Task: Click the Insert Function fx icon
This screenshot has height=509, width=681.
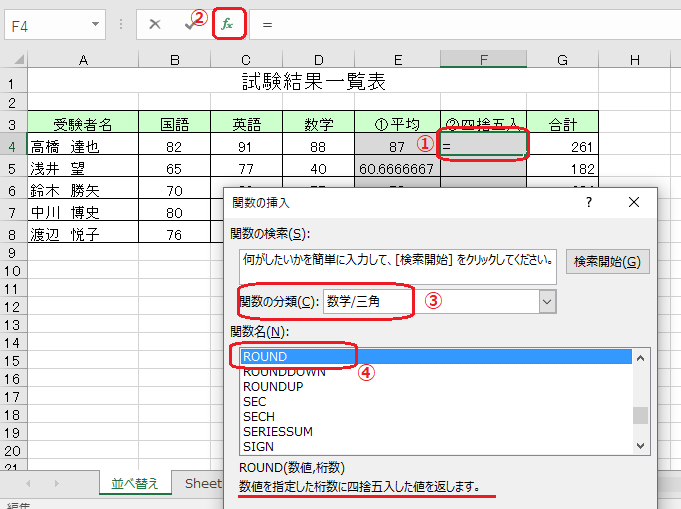Action: tap(227, 24)
